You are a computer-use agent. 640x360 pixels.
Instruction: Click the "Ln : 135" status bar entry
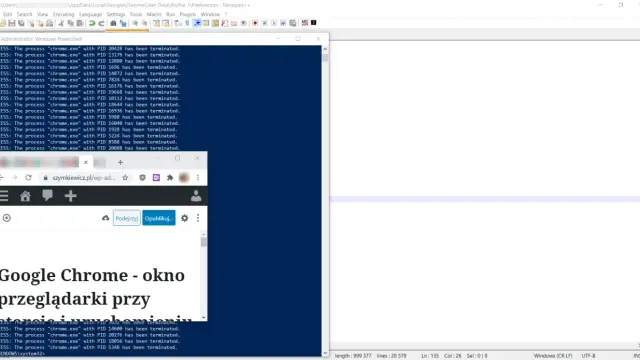430,356
